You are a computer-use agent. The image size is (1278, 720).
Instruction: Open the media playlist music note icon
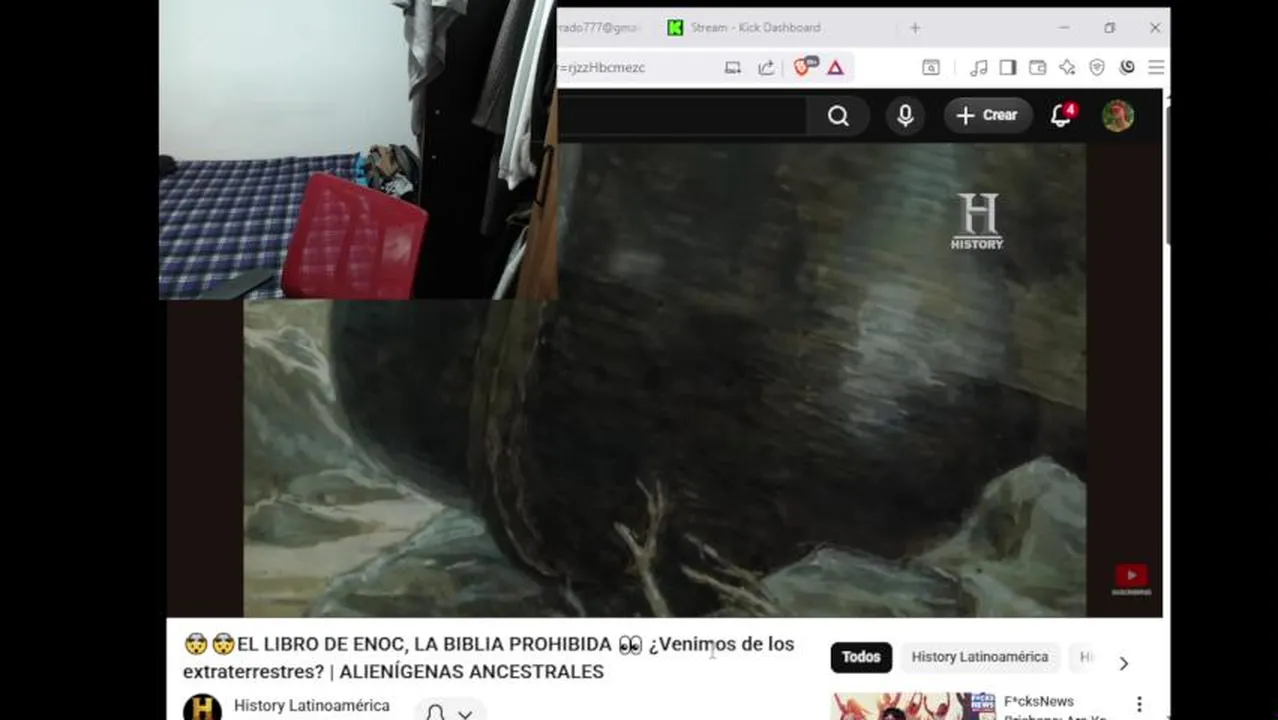(x=979, y=68)
